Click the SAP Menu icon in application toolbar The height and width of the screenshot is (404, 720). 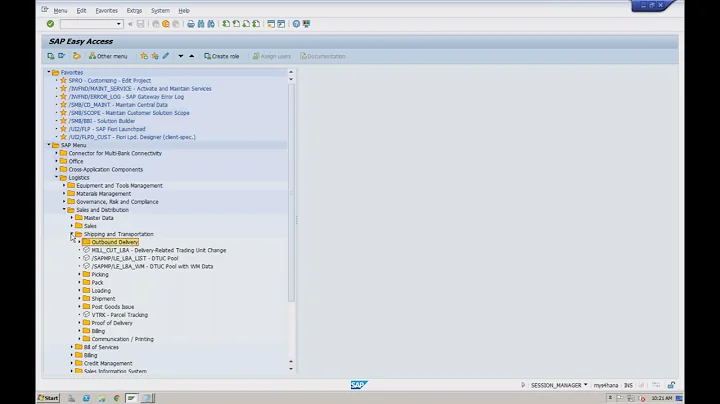pyautogui.click(x=62, y=56)
